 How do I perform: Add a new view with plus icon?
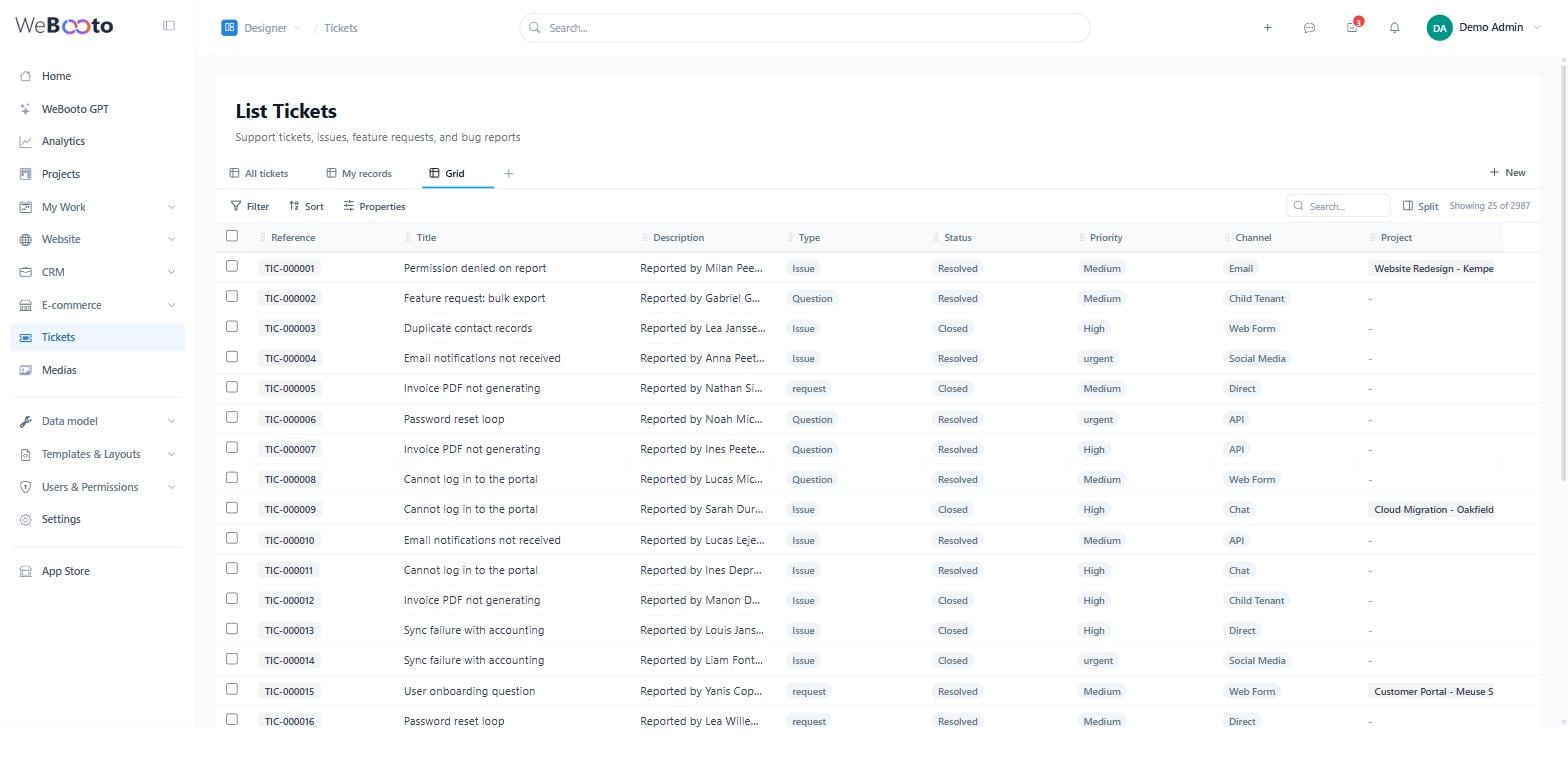coord(508,174)
